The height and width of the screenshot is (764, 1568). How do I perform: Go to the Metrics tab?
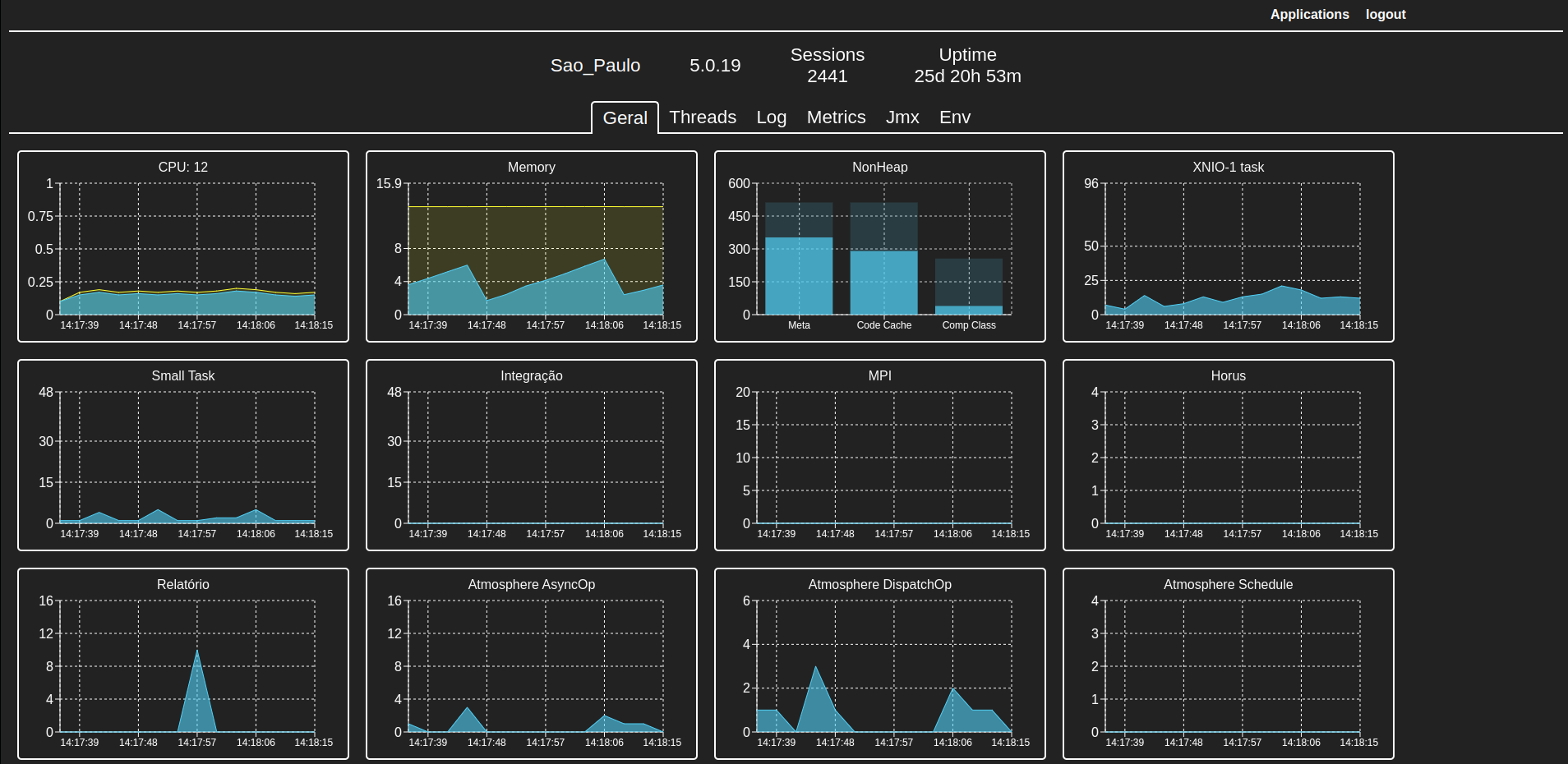pos(836,117)
